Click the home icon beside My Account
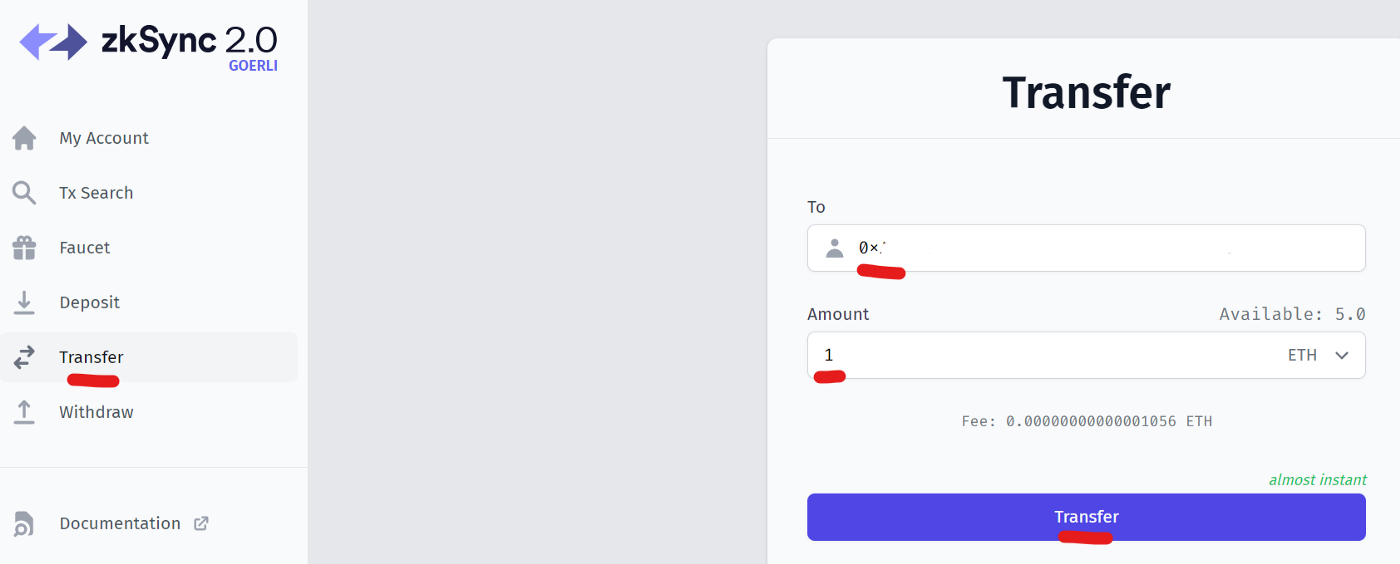Screen dimensions: 1400x564 (x=24, y=138)
